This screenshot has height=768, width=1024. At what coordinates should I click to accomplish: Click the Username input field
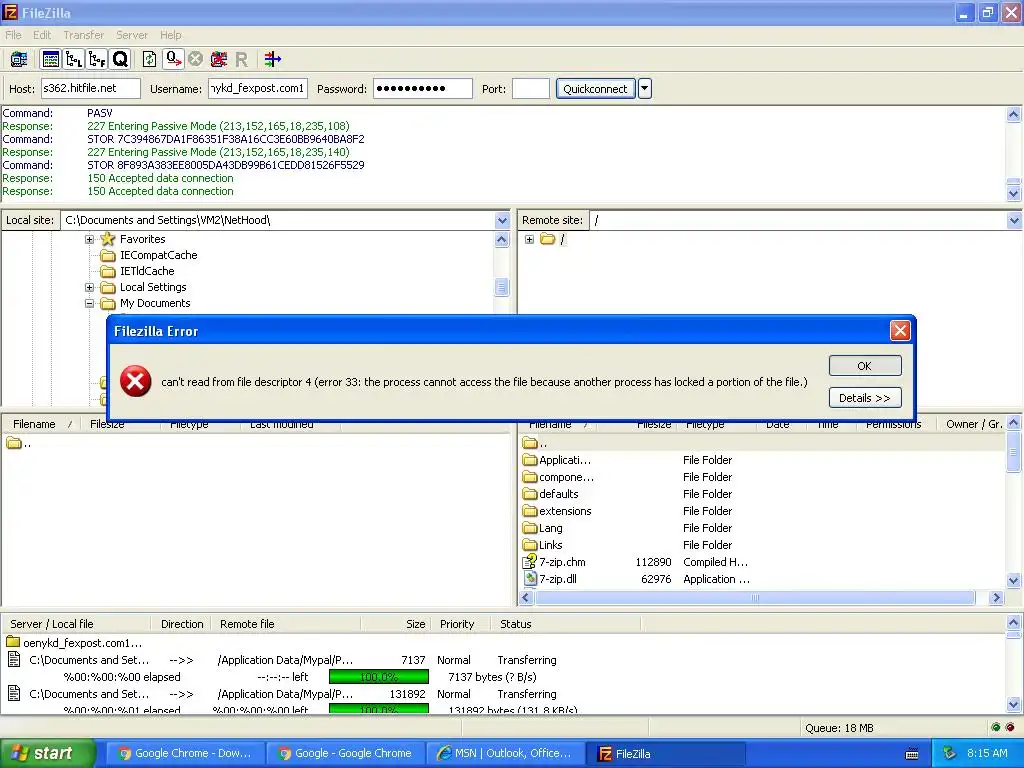(x=258, y=88)
